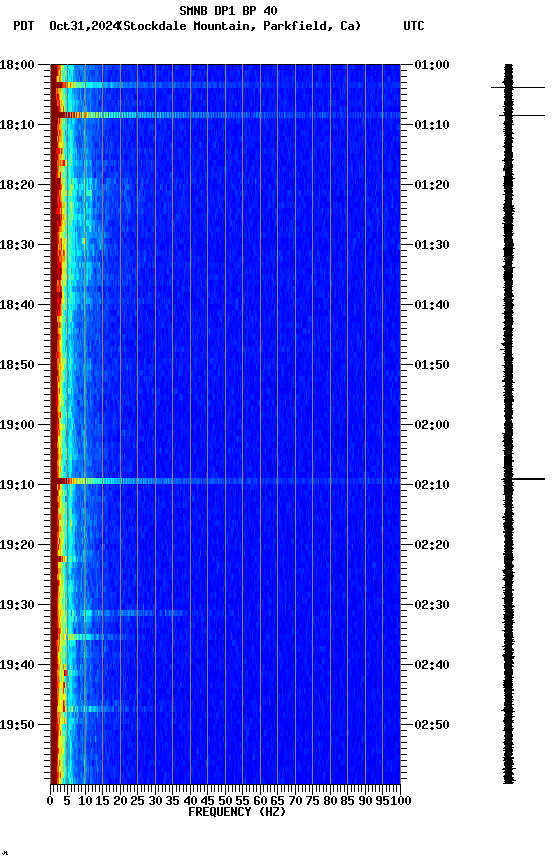Click the '18:30' PDT time label
Image resolution: width=552 pixels, height=864 pixels.
(x=17, y=245)
